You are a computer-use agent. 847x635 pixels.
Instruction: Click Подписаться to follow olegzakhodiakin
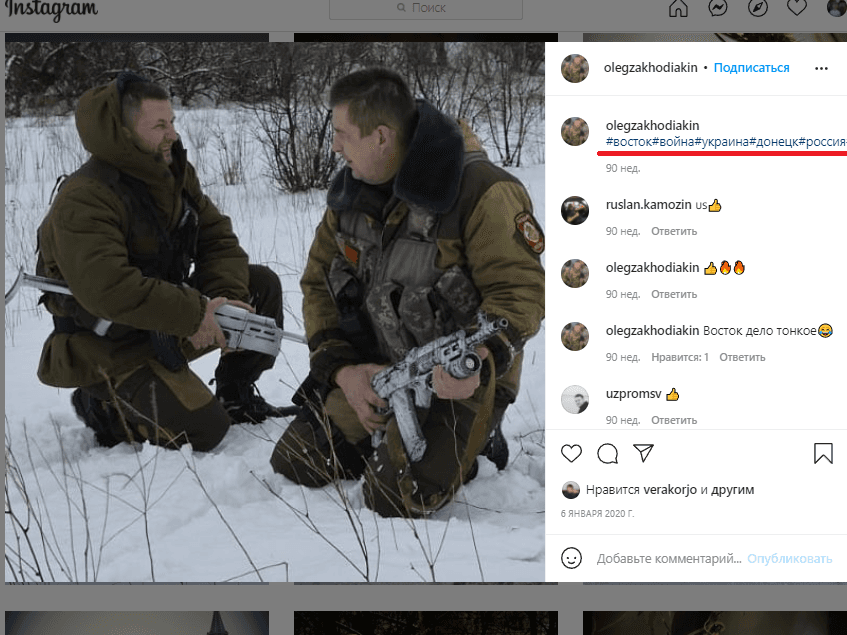[x=755, y=67]
